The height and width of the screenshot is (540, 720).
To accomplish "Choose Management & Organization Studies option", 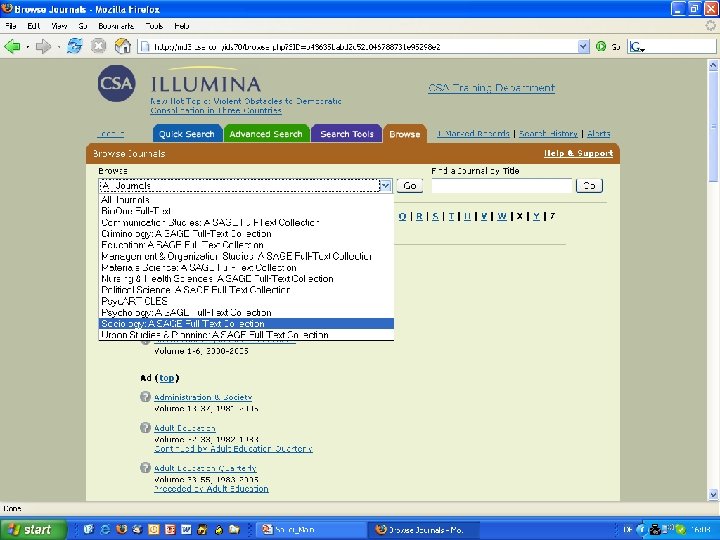I will pyautogui.click(x=246, y=256).
